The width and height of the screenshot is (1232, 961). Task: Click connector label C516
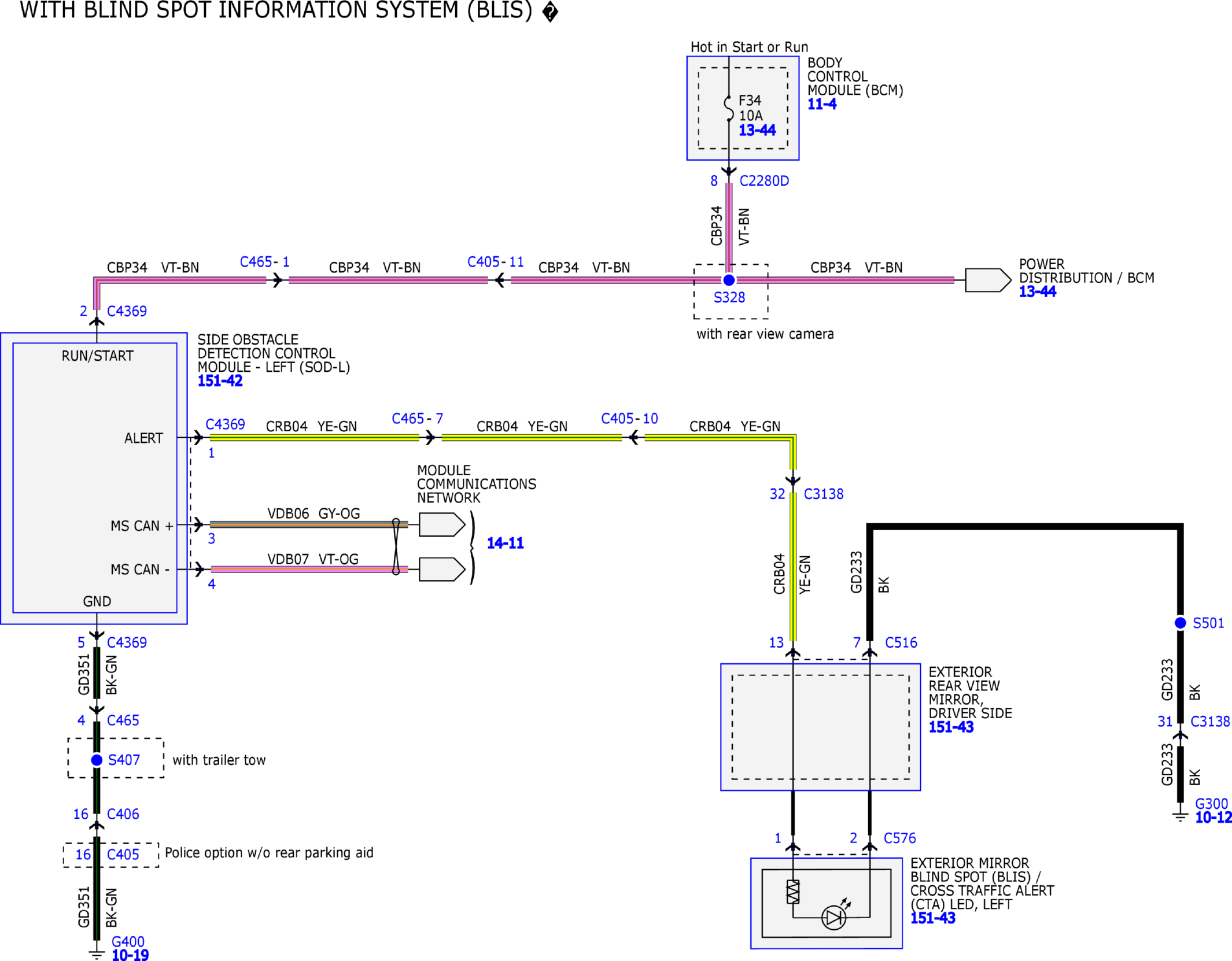click(x=901, y=642)
